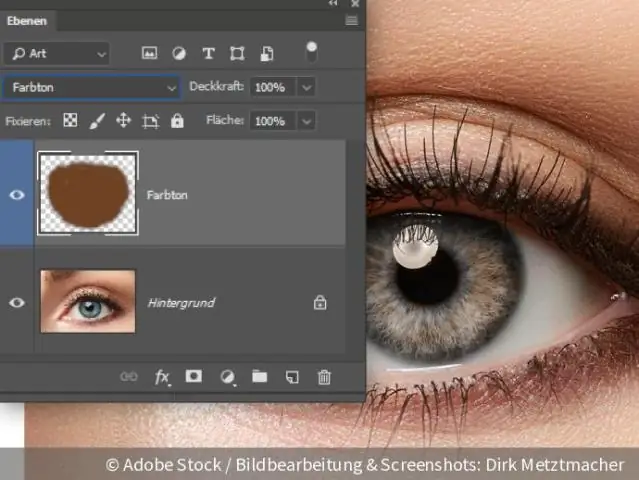Click the lock all button in Fixieren
This screenshot has height=480, width=639.
[x=177, y=121]
